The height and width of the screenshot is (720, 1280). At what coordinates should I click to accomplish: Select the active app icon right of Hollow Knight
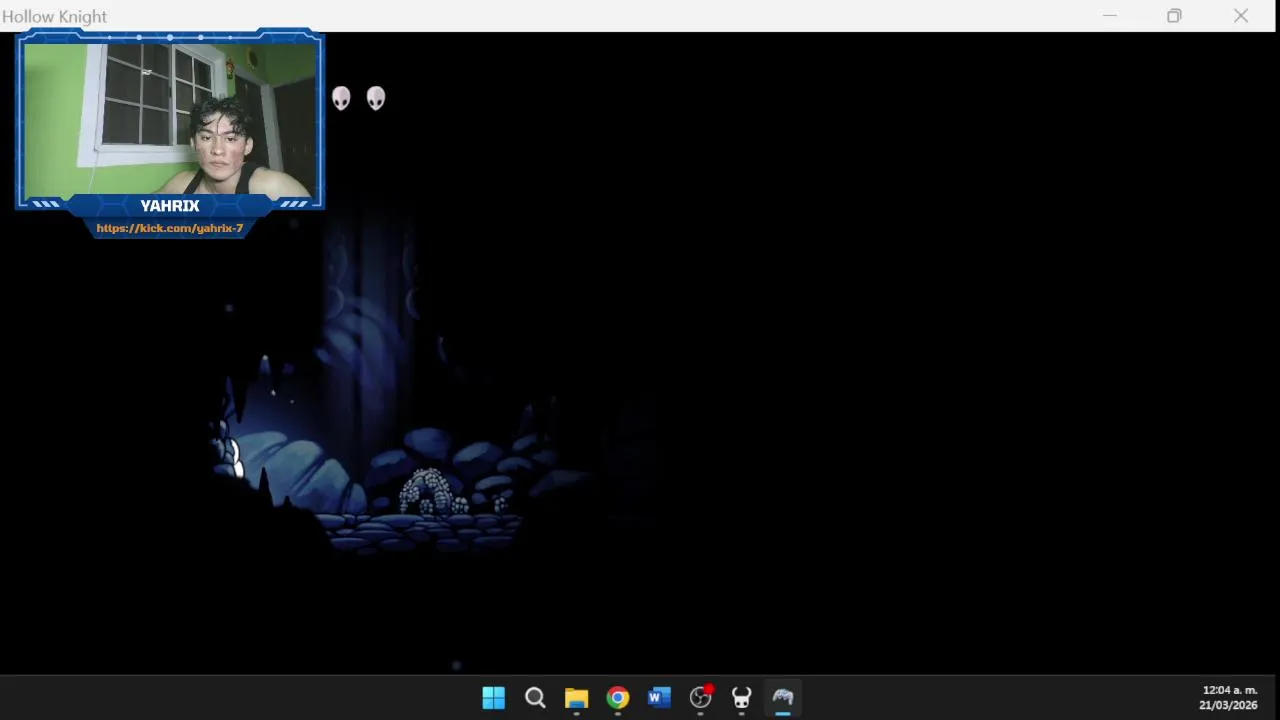point(783,697)
